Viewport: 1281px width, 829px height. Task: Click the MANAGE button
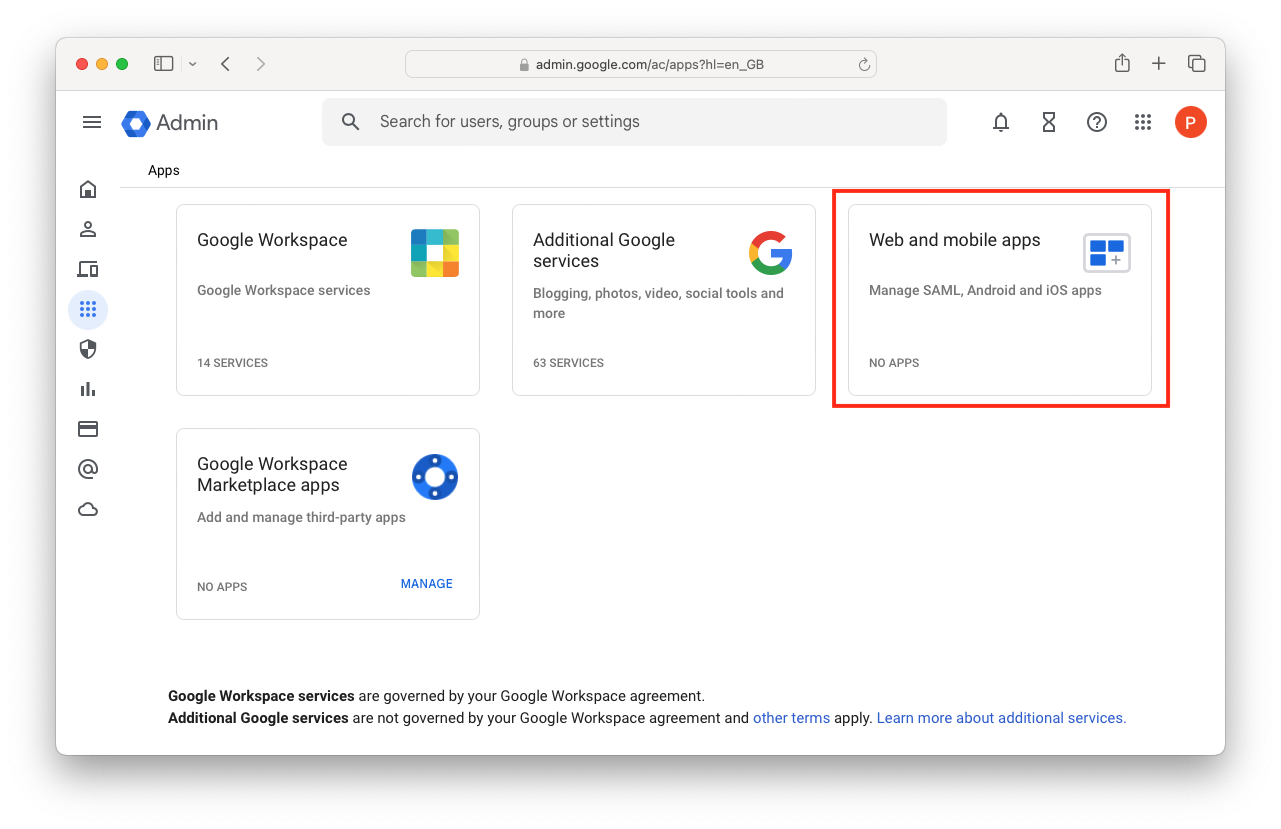[427, 584]
